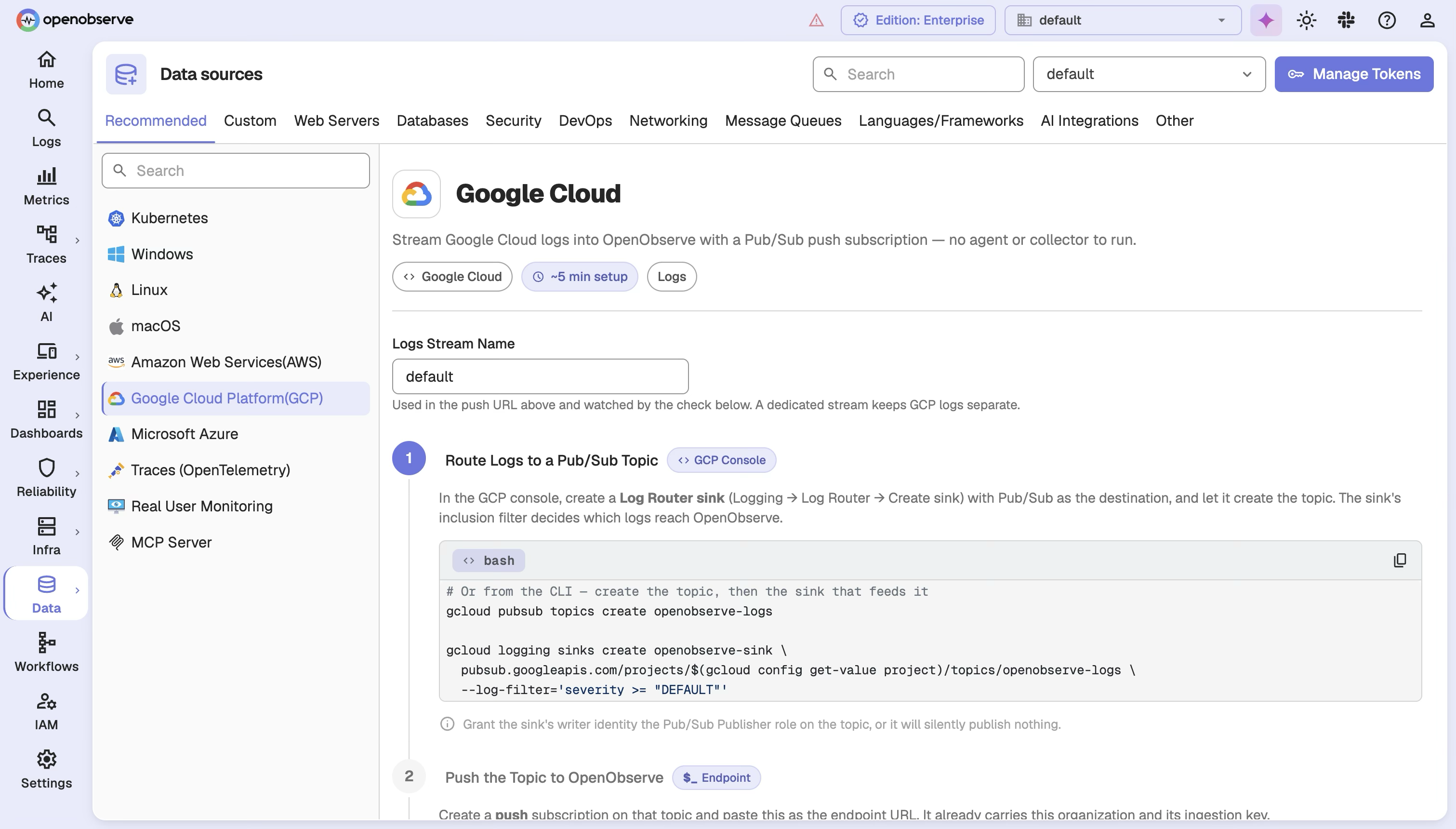The image size is (1456, 829).
Task: Click the Google Cloud logo tile
Action: tap(416, 194)
